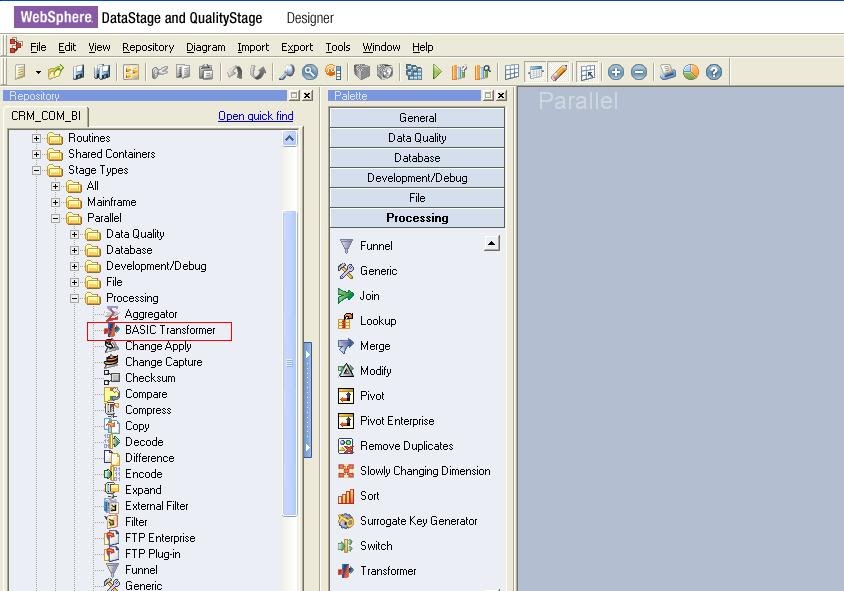The image size is (844, 591).
Task: Click the Open quick find link
Action: 254,116
